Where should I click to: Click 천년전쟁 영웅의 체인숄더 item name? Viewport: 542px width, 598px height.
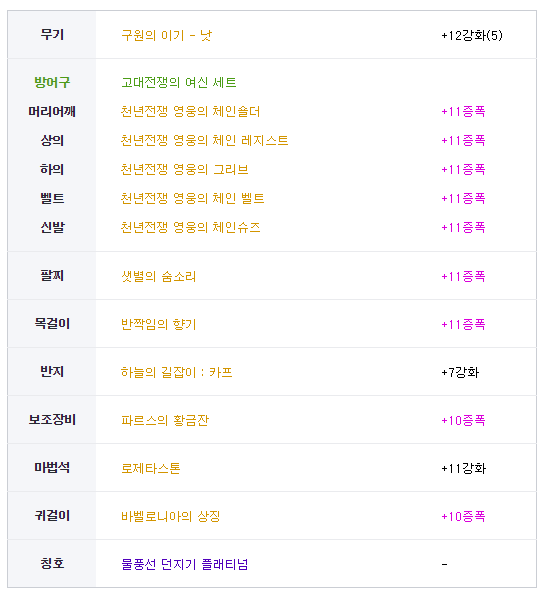click(x=190, y=111)
